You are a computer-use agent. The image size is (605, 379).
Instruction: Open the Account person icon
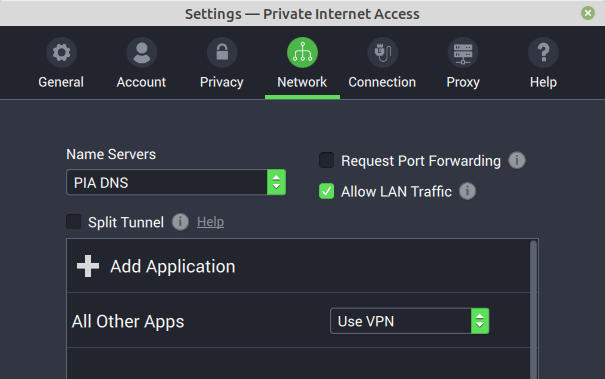pyautogui.click(x=142, y=52)
